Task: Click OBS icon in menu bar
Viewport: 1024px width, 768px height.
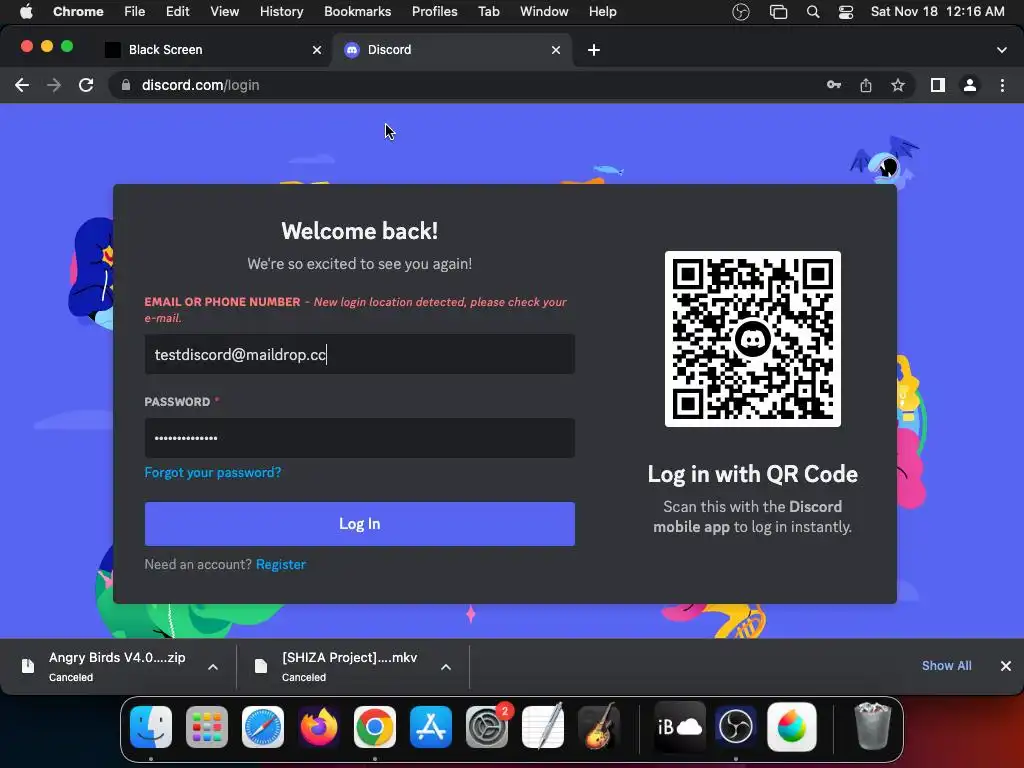Action: pos(741,12)
